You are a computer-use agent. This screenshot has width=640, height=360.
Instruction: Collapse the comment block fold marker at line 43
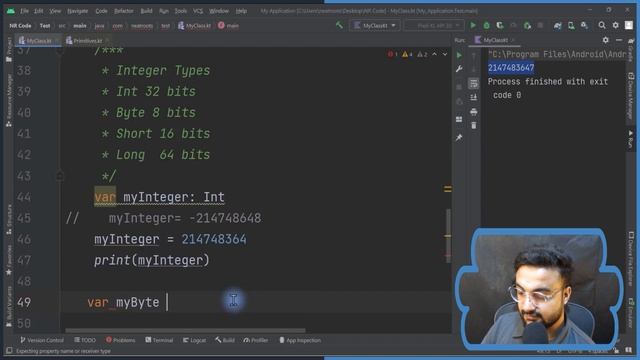tap(60, 176)
